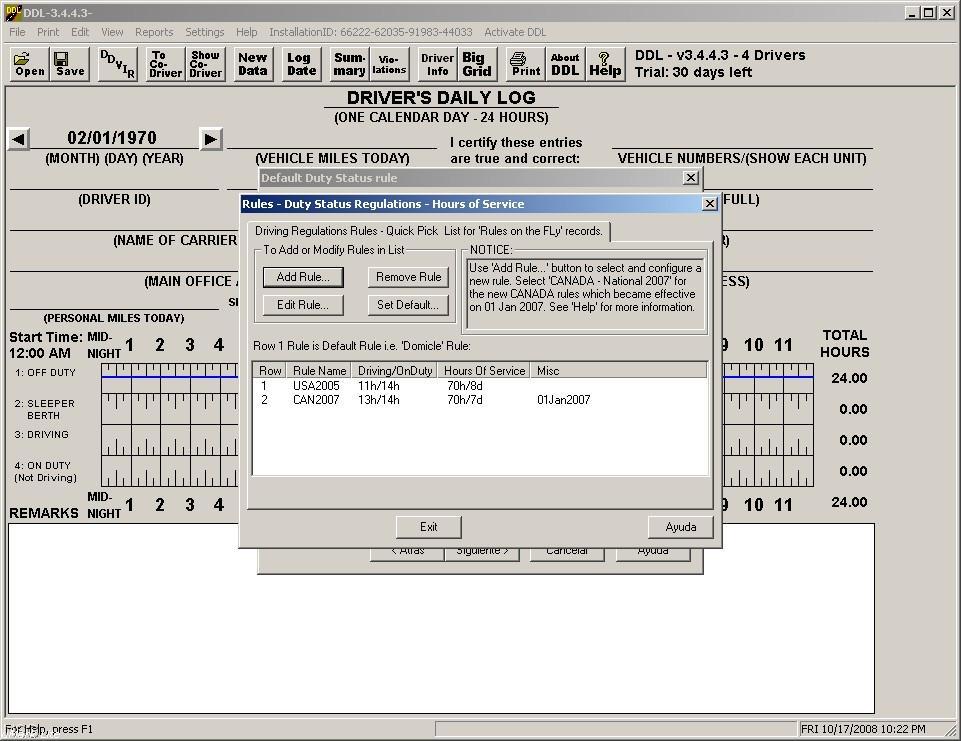Open Driver Info from the toolbar
Screen dimensions: 961x741
(x=437, y=64)
